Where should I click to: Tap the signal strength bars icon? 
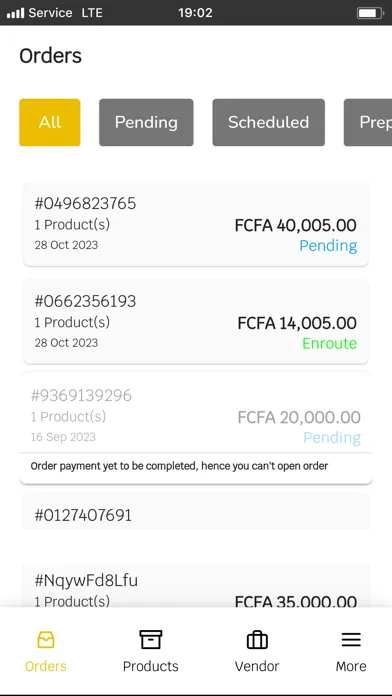pyautogui.click(x=16, y=13)
